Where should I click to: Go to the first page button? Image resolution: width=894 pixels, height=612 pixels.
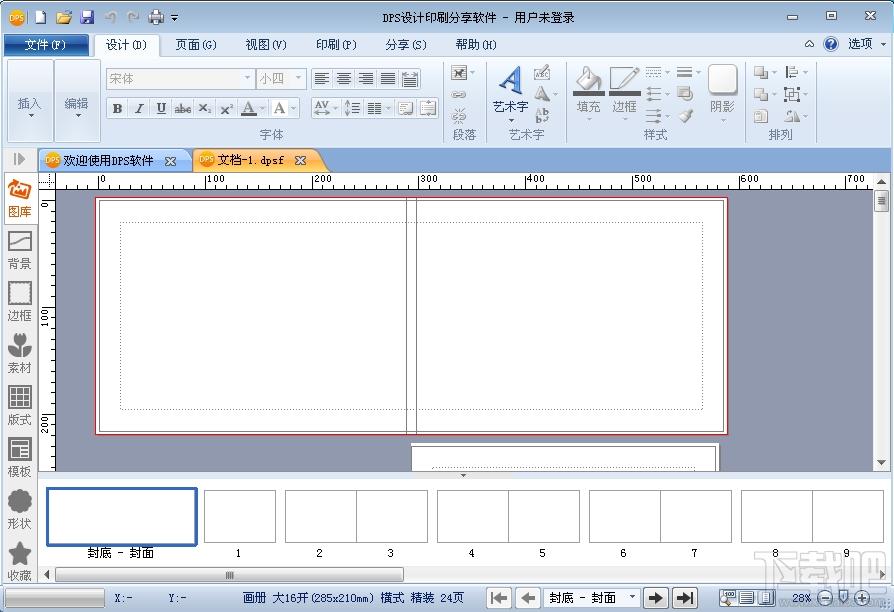point(499,598)
